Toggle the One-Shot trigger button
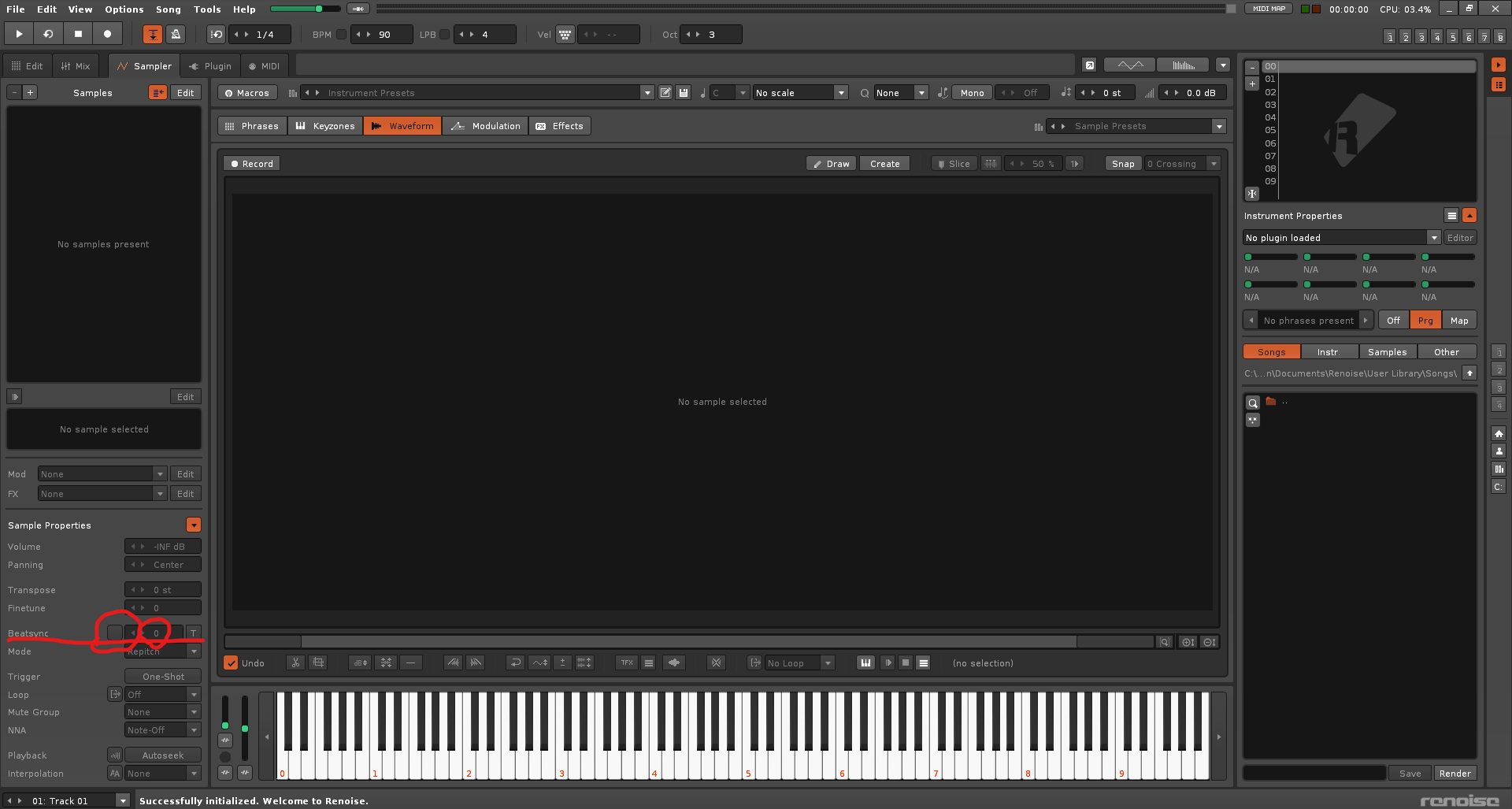This screenshot has height=809, width=1512. (163, 677)
